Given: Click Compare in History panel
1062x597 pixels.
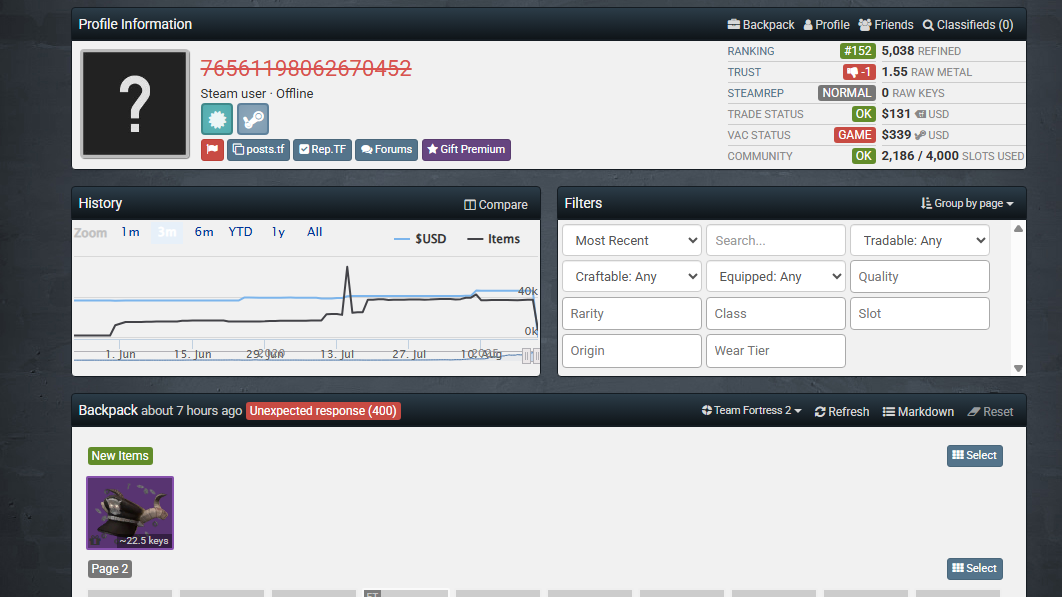Looking at the screenshot, I should pyautogui.click(x=496, y=205).
